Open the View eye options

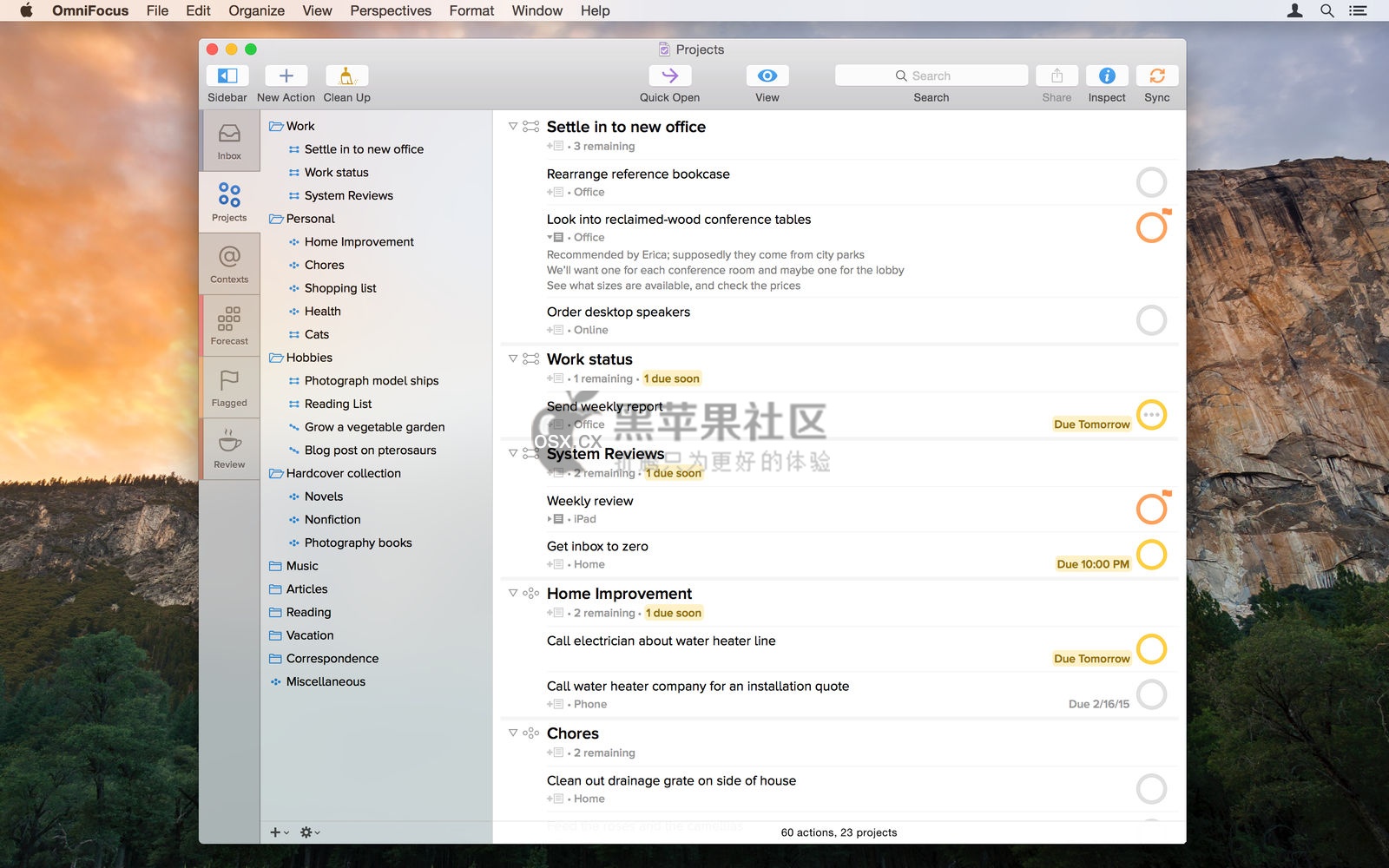click(x=767, y=76)
